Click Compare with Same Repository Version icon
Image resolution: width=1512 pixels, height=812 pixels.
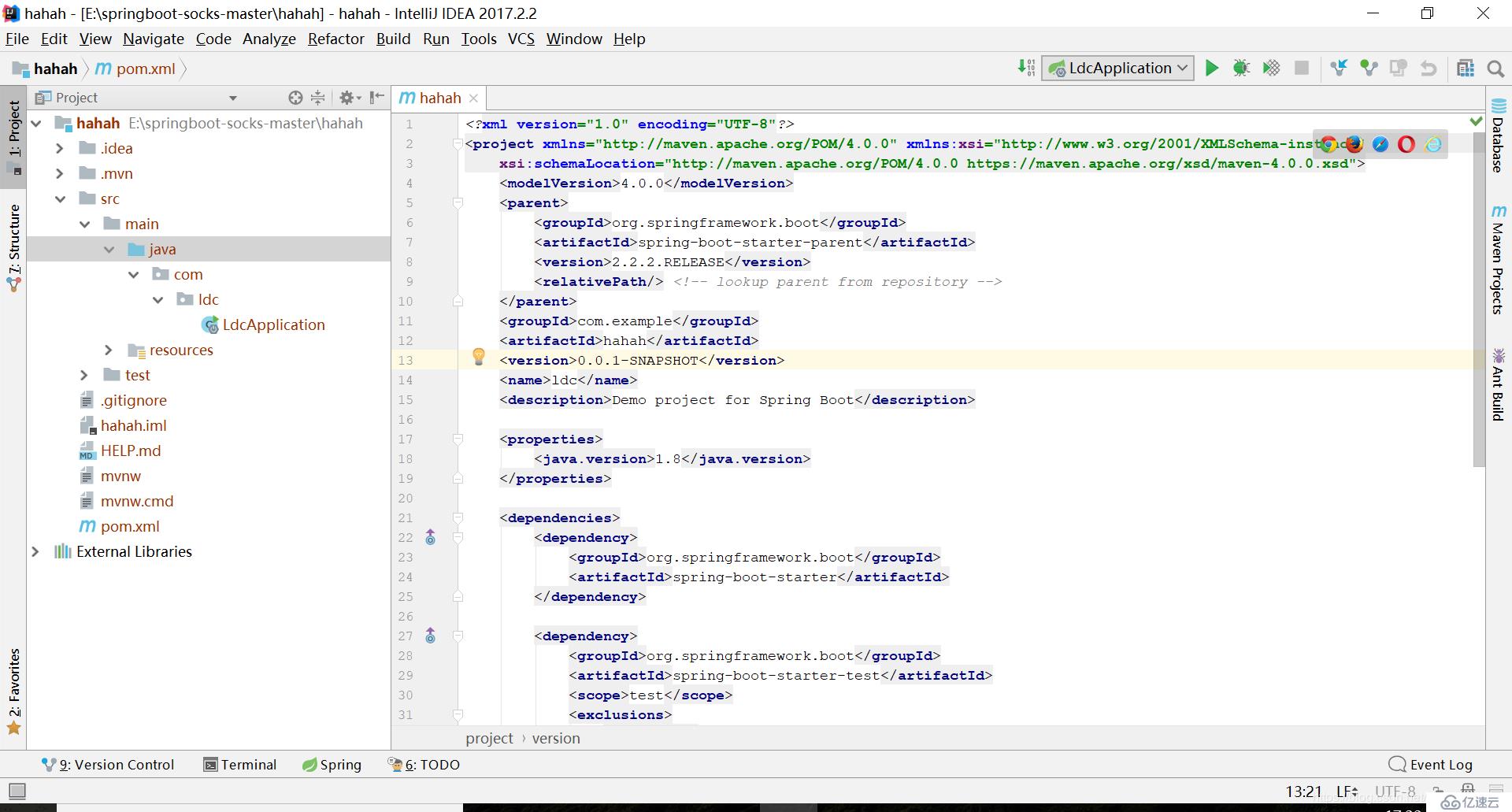point(1399,69)
